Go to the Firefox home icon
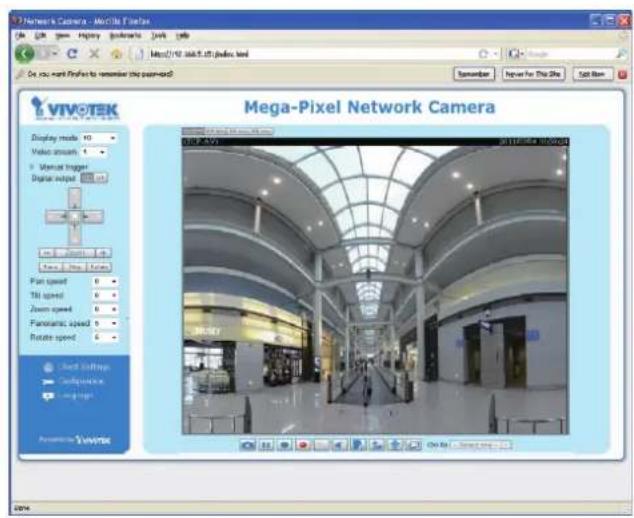 click(x=116, y=54)
